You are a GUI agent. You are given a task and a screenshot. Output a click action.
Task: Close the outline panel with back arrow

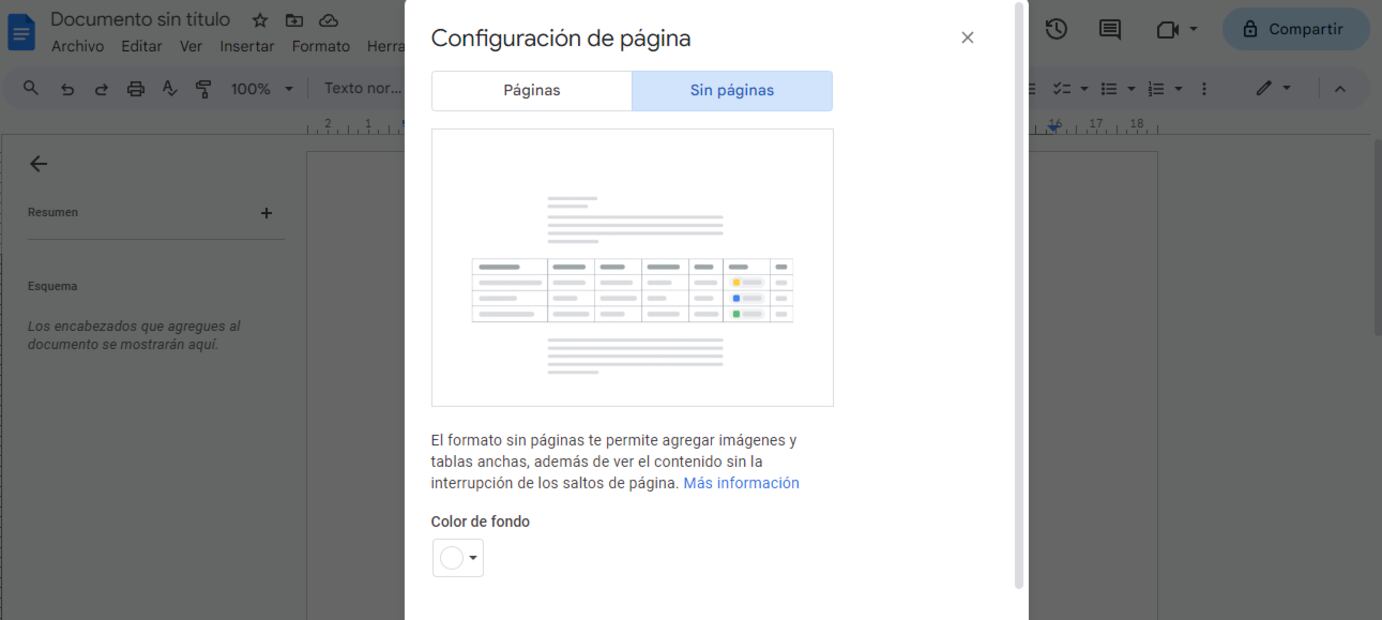[x=39, y=164]
